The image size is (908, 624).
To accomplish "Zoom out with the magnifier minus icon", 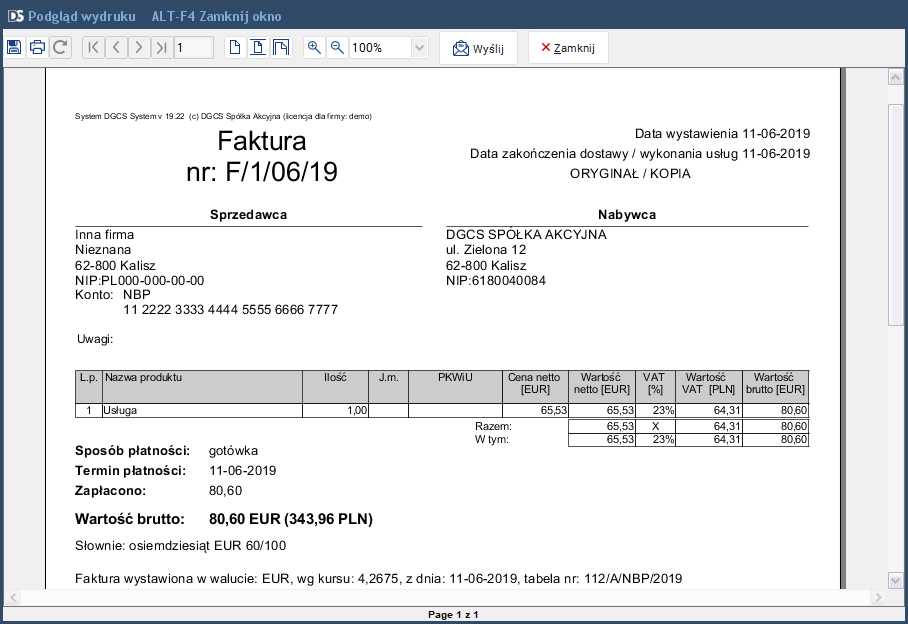I will pos(337,47).
